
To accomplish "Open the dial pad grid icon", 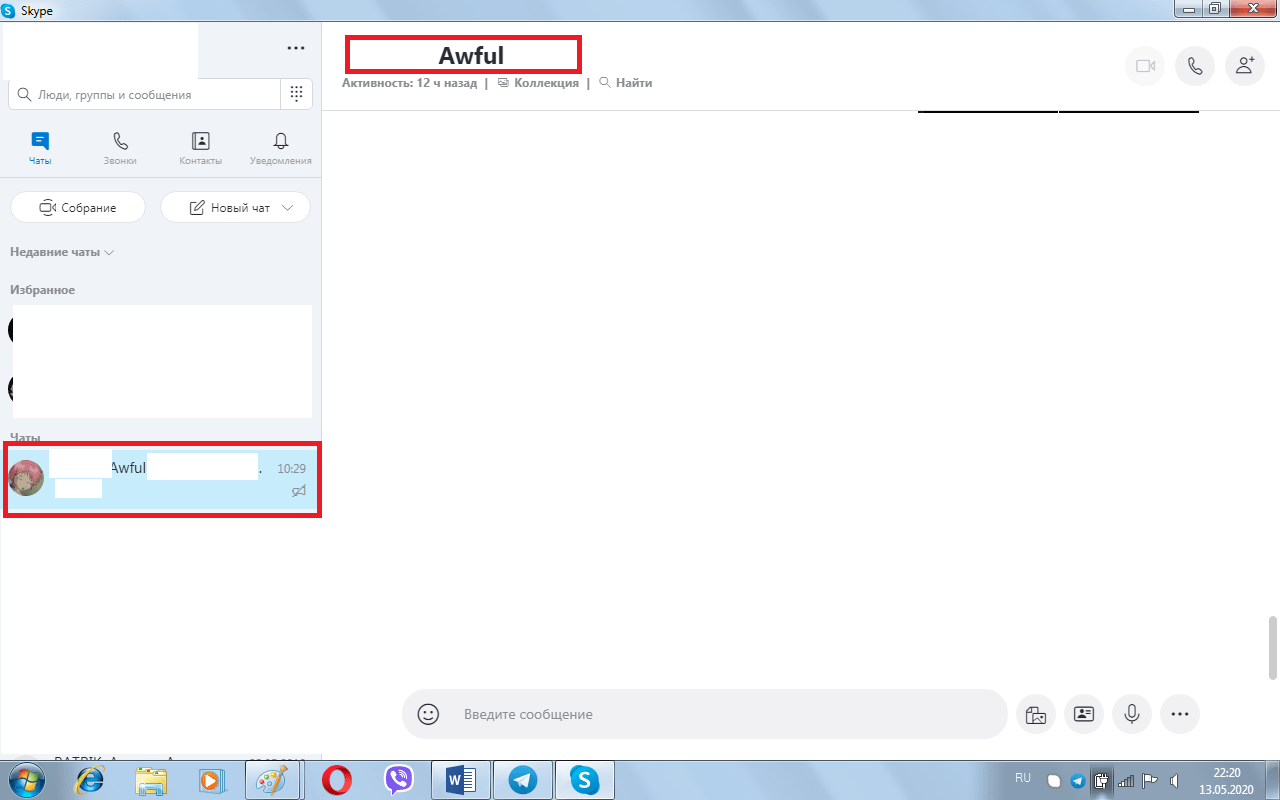I will 296,94.
